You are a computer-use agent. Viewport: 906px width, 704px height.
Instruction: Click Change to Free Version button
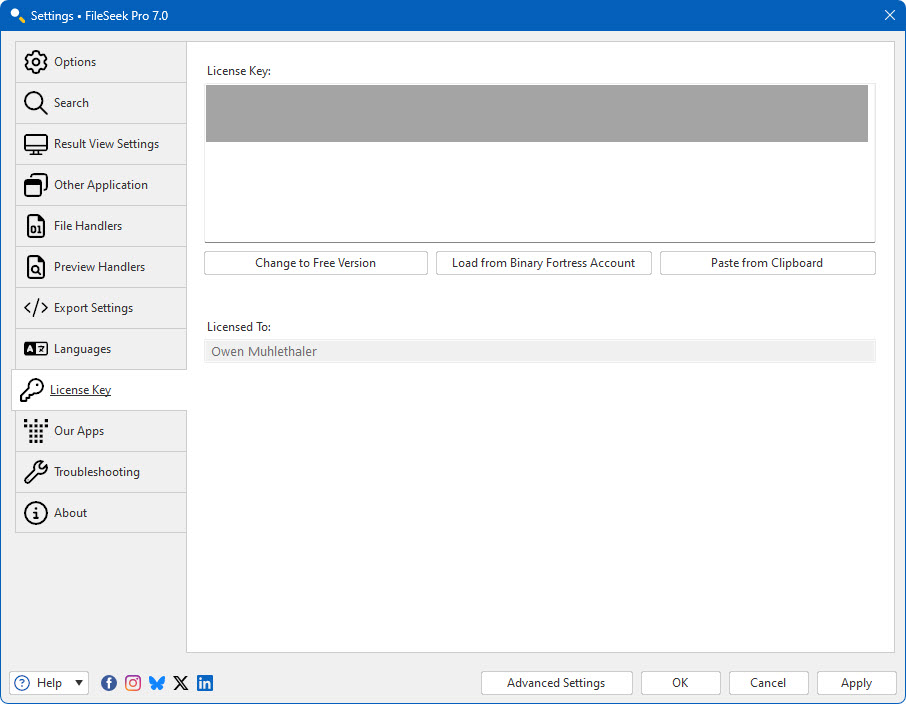pyautogui.click(x=316, y=263)
